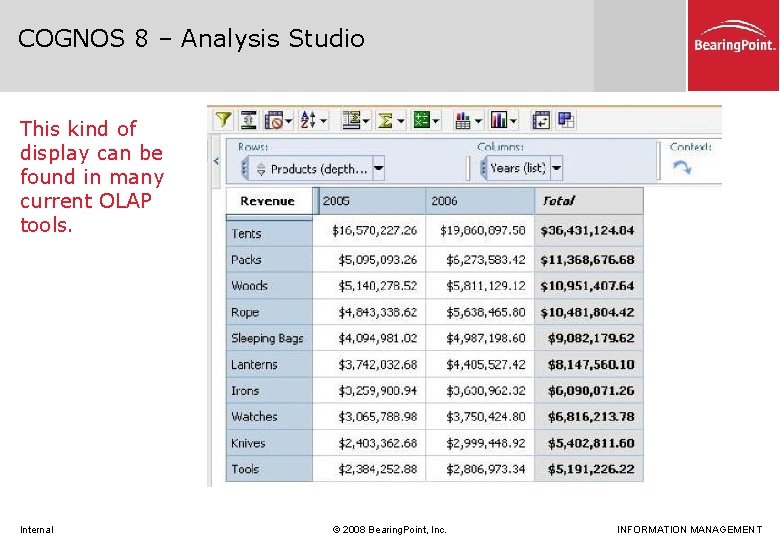Collapse the left pane with the chevron
This screenshot has width=780, height=540.
[216, 161]
